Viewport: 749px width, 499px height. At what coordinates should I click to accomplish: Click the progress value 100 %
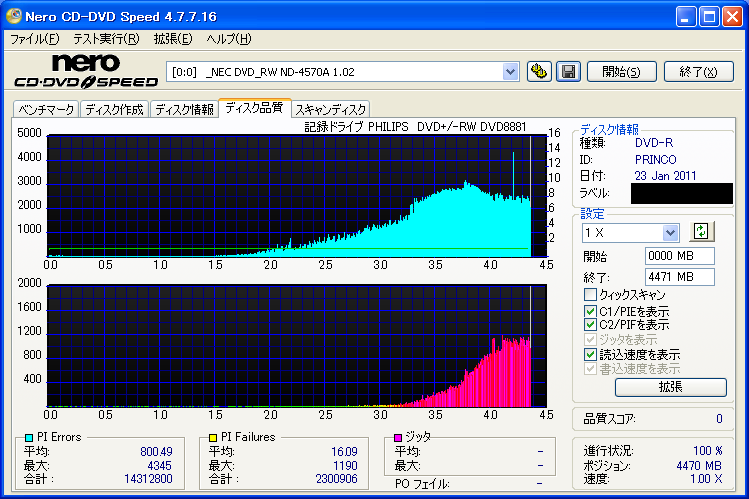point(708,451)
